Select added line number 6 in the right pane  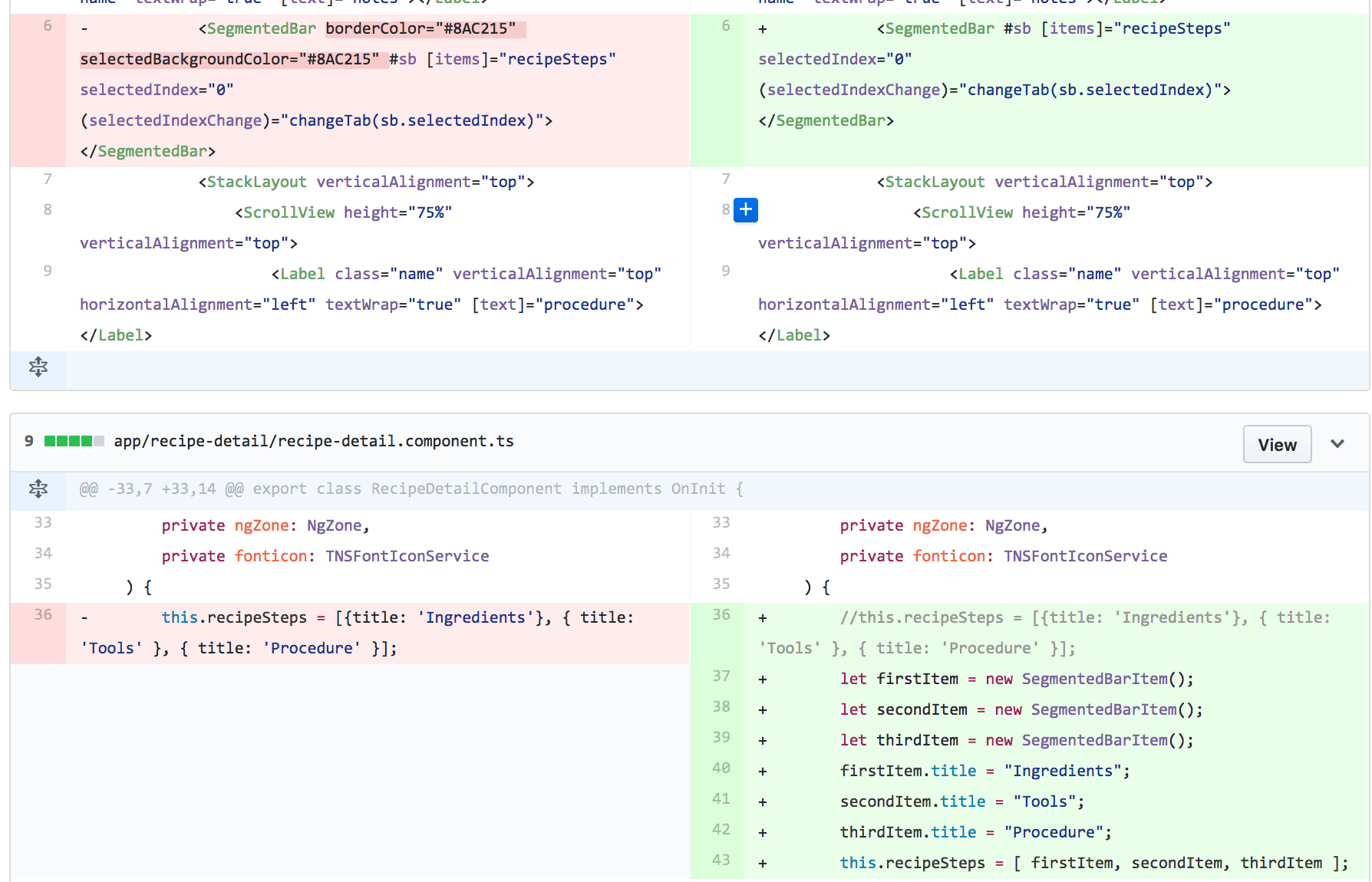tap(725, 26)
